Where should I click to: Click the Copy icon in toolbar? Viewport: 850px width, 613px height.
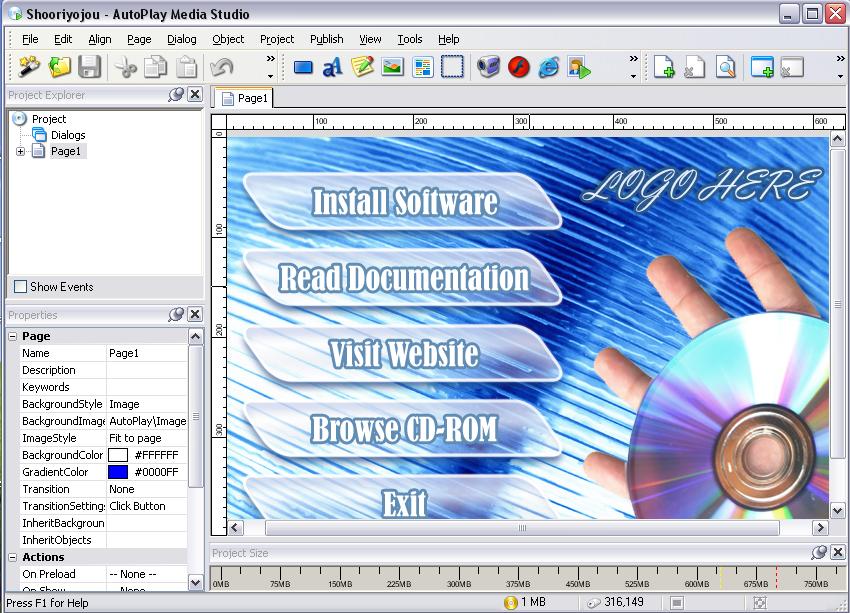[x=156, y=67]
